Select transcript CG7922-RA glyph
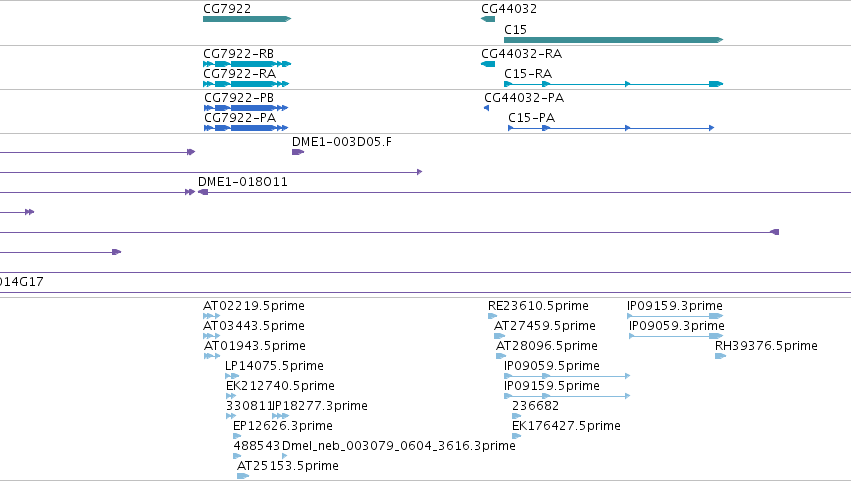The width and height of the screenshot is (851, 481). point(246,84)
